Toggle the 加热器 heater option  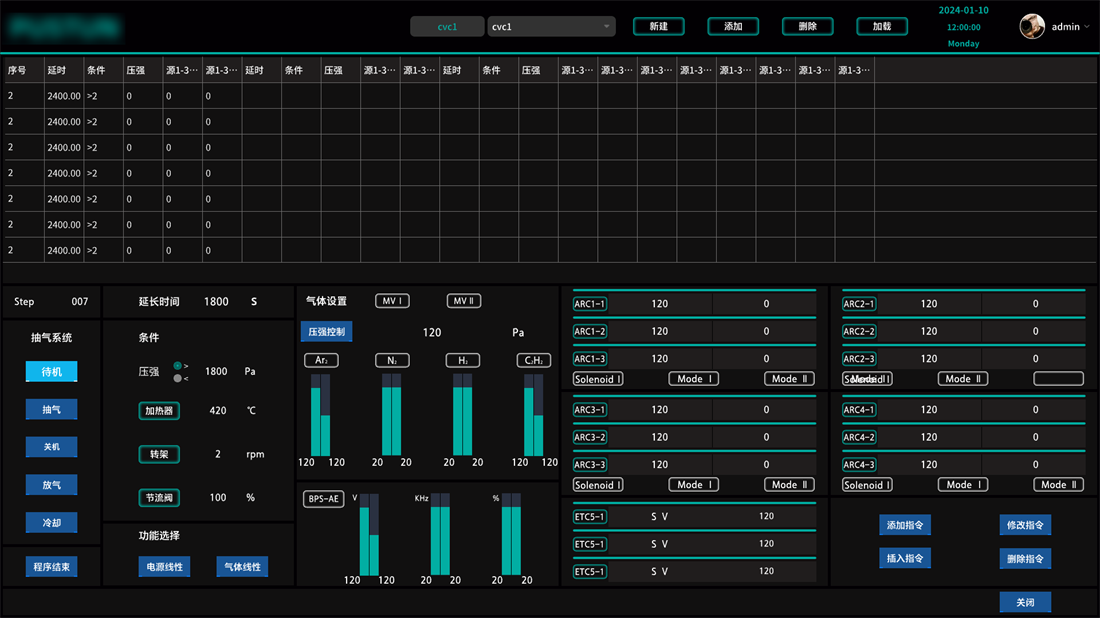point(159,411)
